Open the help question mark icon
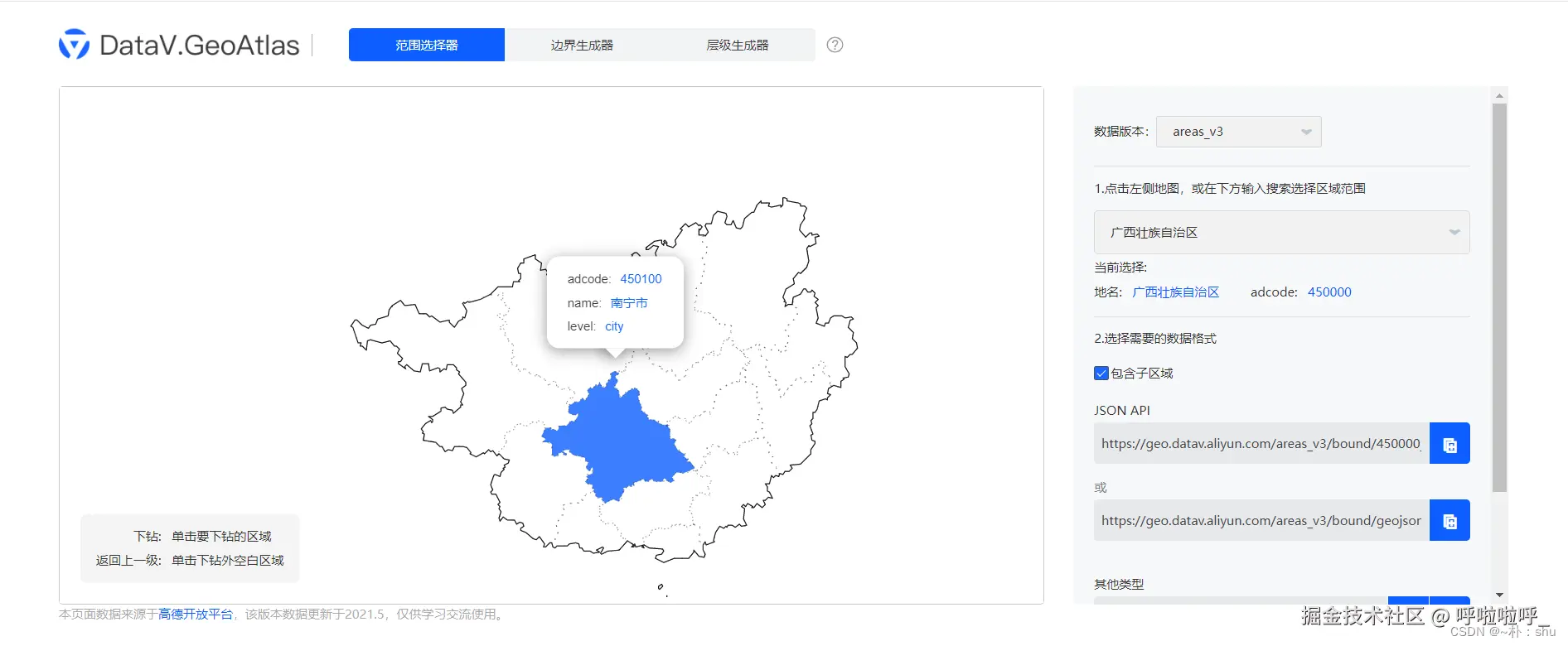 pos(835,45)
